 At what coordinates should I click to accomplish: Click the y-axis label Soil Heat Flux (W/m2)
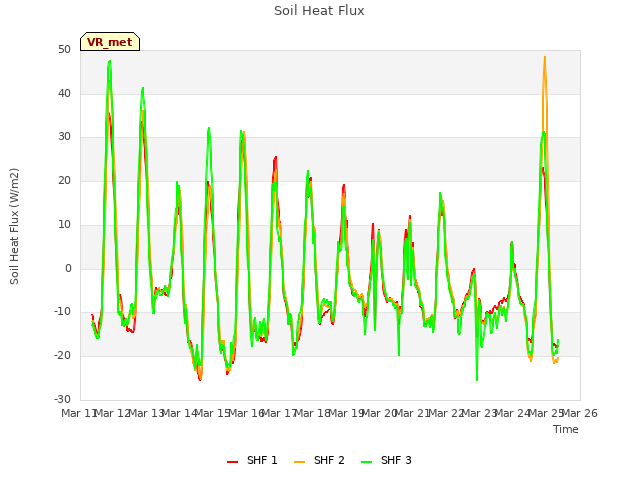pos(14,226)
